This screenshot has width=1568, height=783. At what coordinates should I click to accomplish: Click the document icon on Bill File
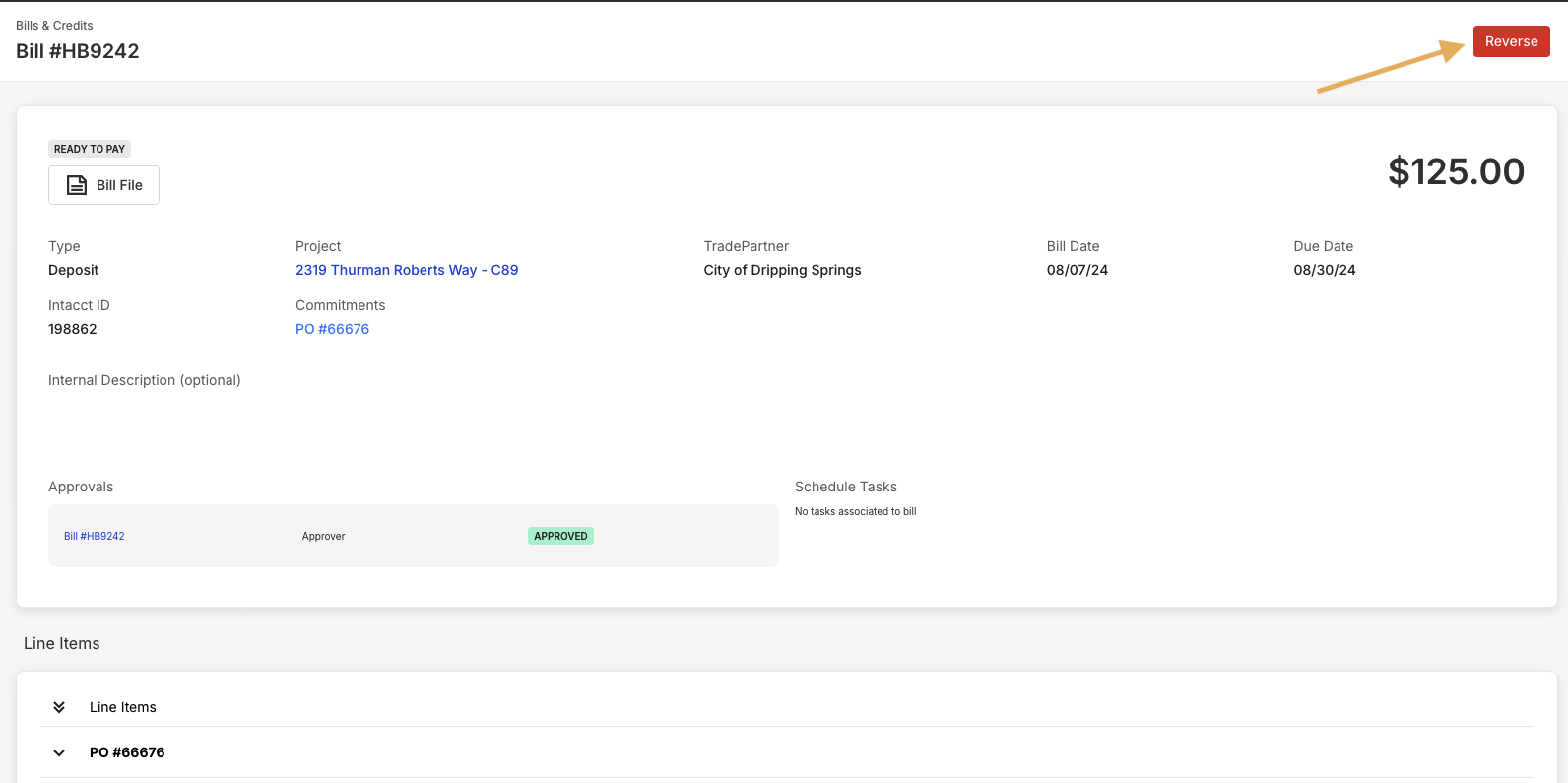76,185
